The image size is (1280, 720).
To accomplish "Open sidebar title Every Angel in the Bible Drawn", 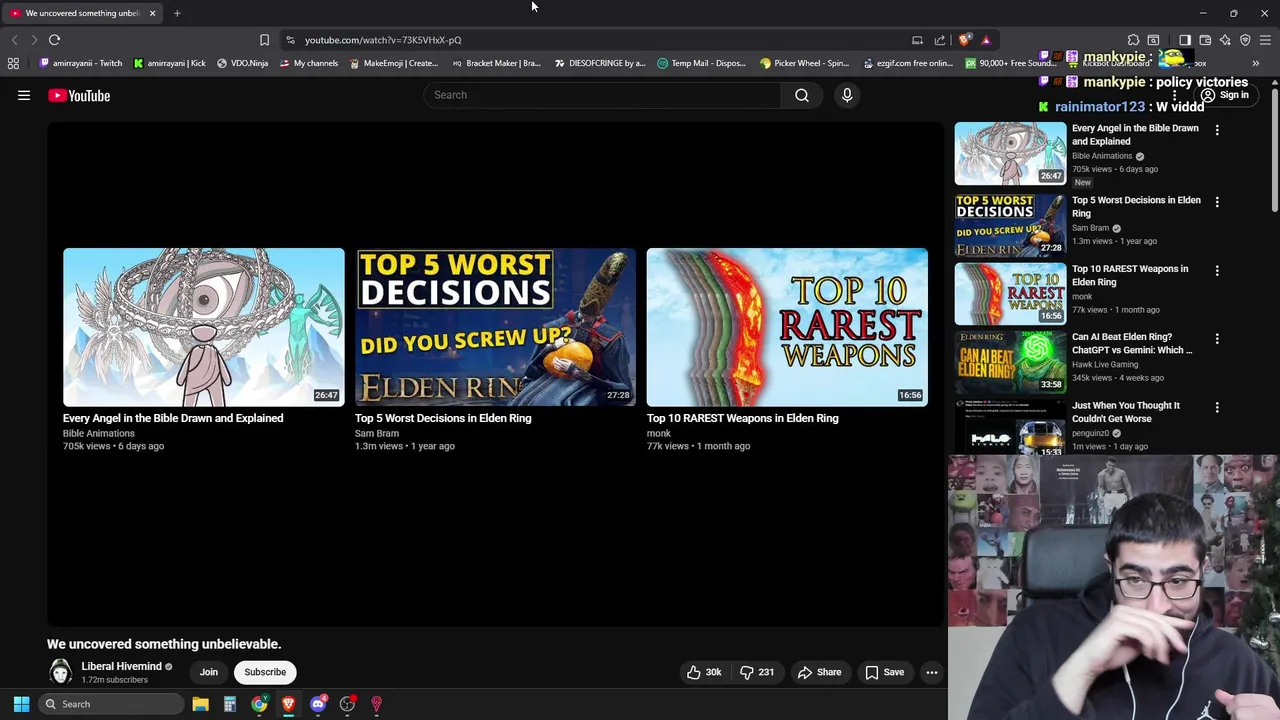I will click(x=1135, y=135).
